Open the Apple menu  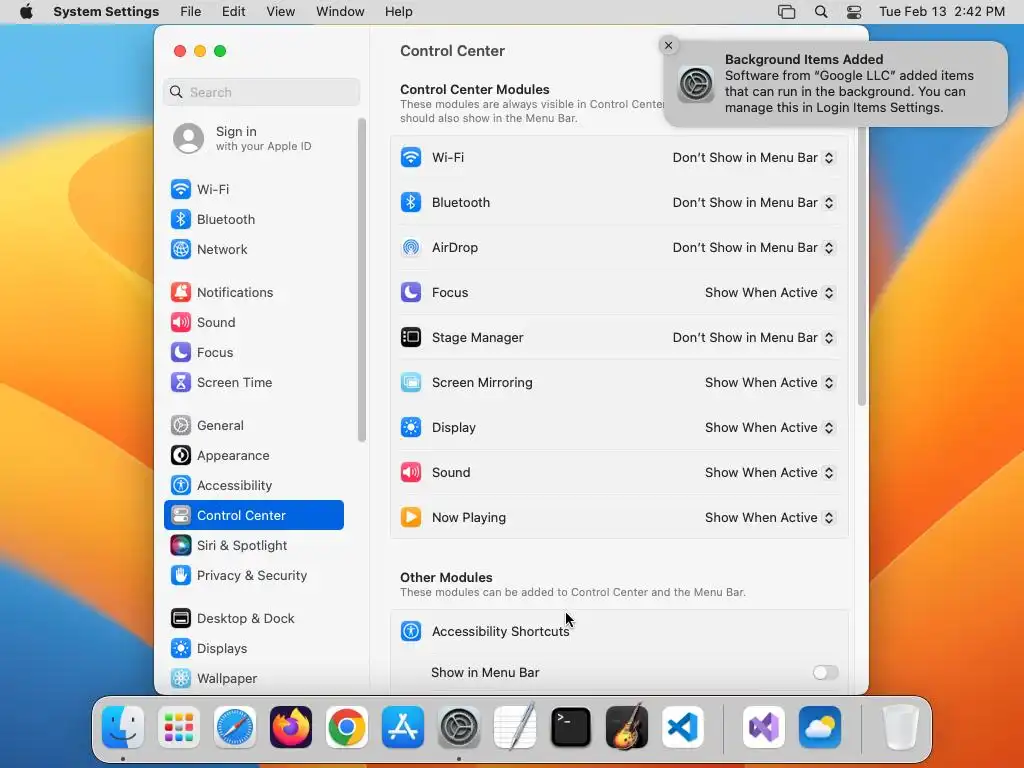pos(26,12)
